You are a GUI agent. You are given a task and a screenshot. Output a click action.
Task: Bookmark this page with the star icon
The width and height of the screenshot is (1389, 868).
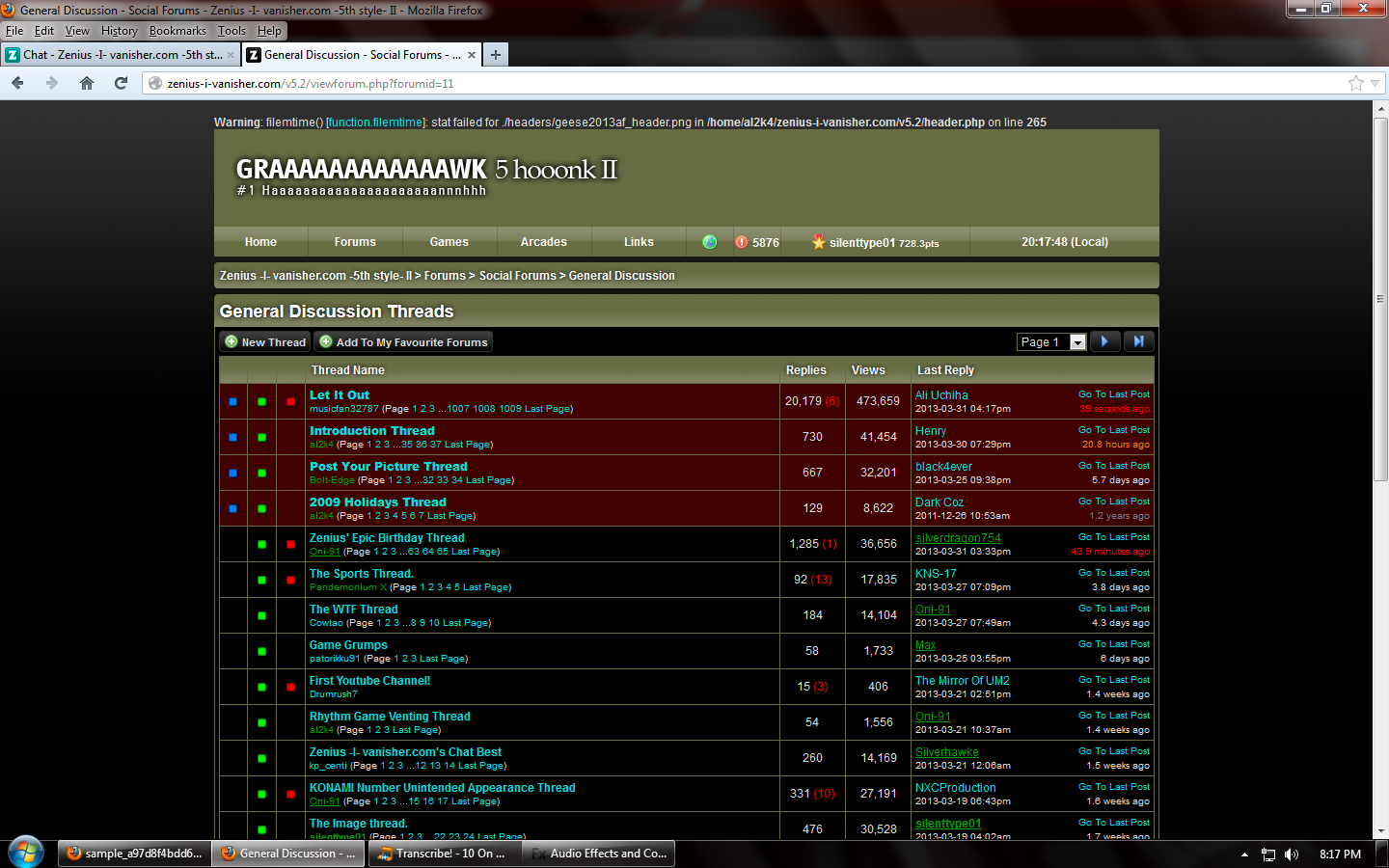click(1356, 83)
